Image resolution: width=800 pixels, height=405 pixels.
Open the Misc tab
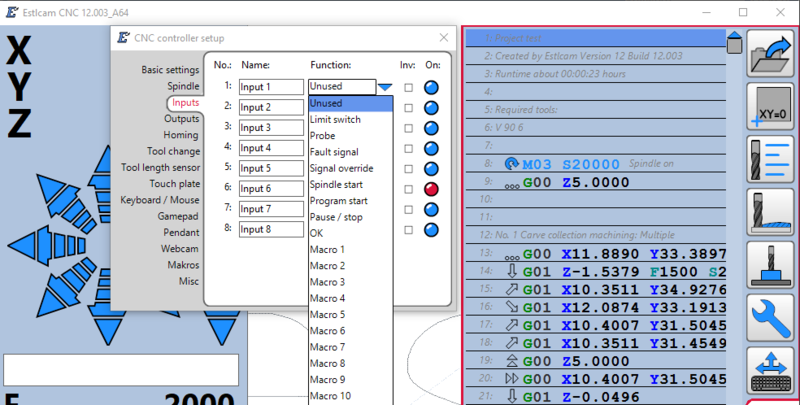click(189, 282)
